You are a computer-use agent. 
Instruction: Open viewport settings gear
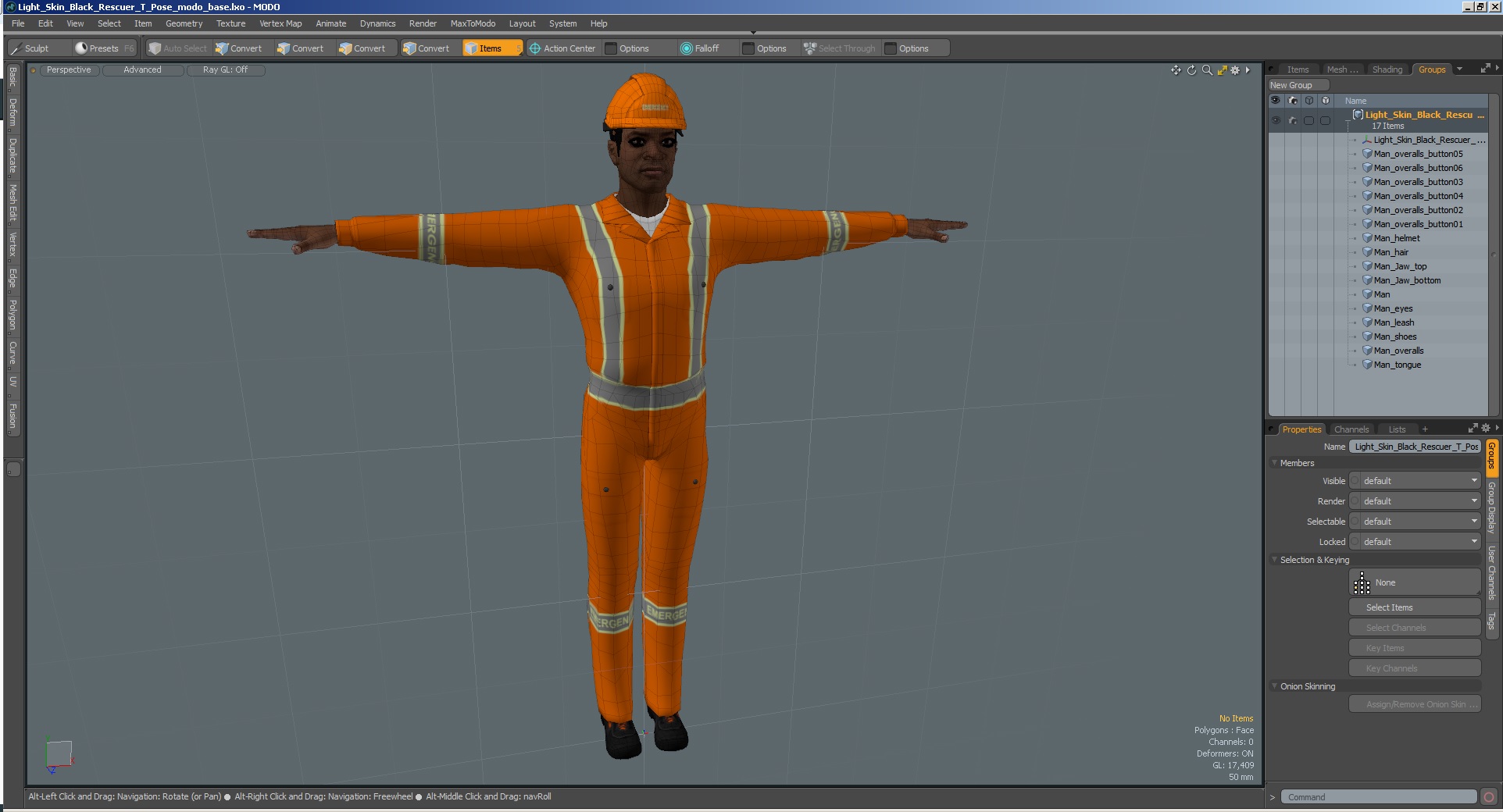1235,70
